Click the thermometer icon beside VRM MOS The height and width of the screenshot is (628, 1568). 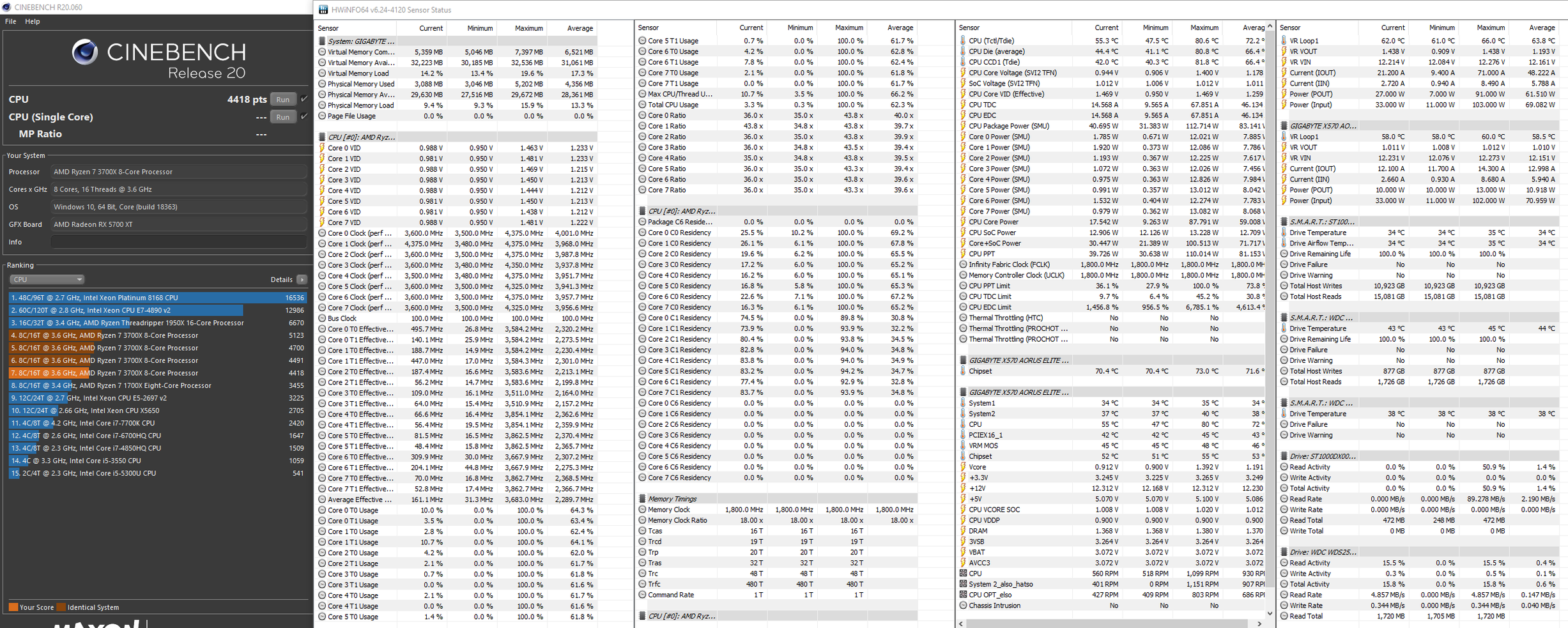click(963, 445)
